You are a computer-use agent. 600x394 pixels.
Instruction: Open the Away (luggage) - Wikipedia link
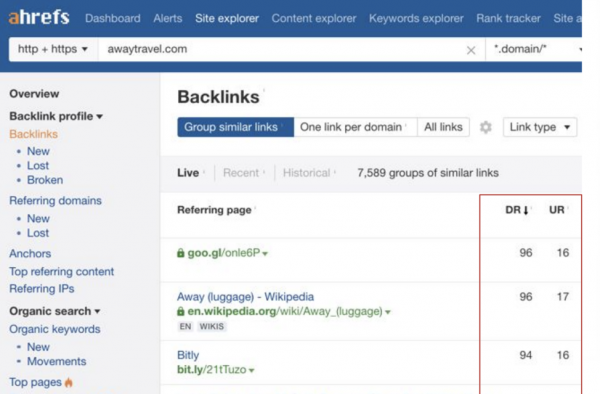pyautogui.click(x=245, y=297)
